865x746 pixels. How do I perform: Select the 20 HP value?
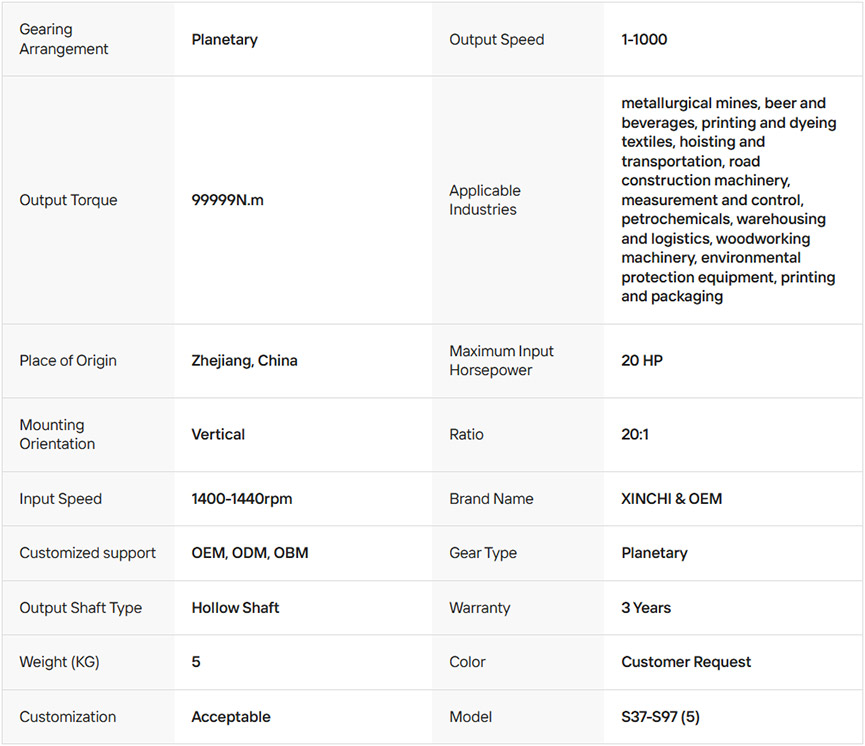pos(644,361)
